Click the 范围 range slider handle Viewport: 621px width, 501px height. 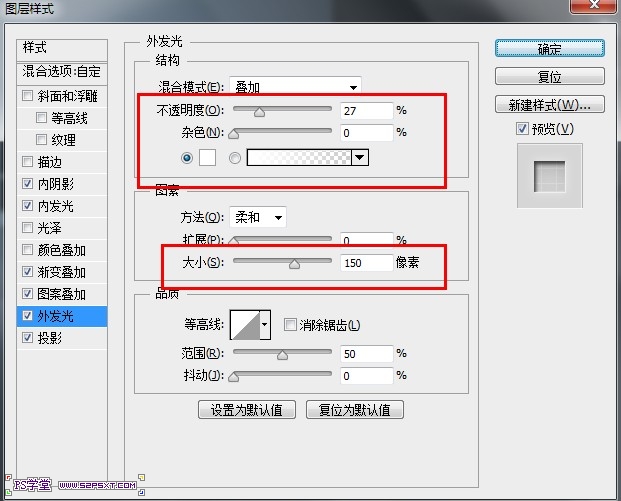(282, 355)
